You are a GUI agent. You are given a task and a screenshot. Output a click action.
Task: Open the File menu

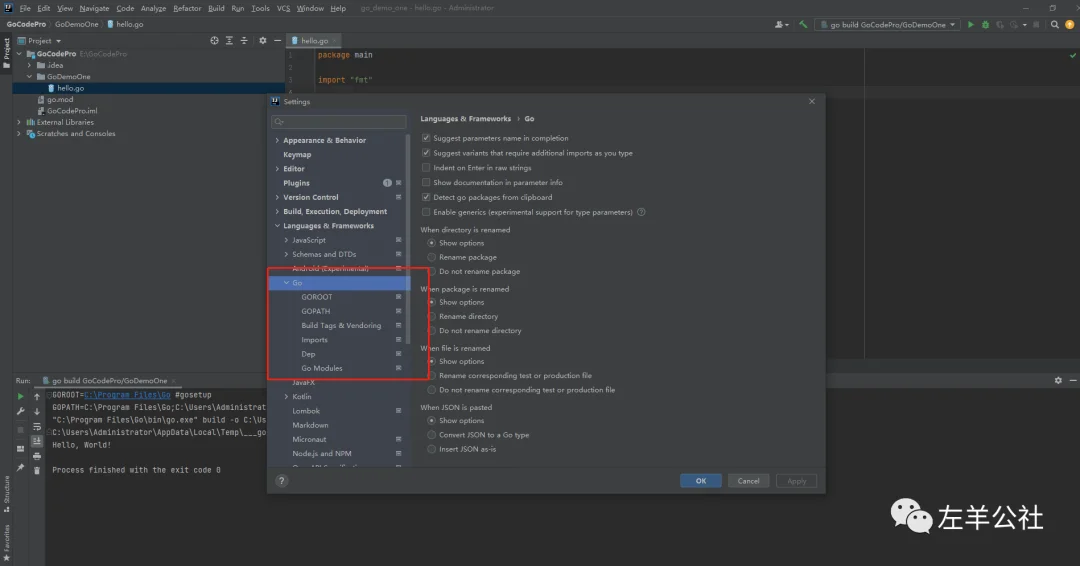(x=25, y=8)
